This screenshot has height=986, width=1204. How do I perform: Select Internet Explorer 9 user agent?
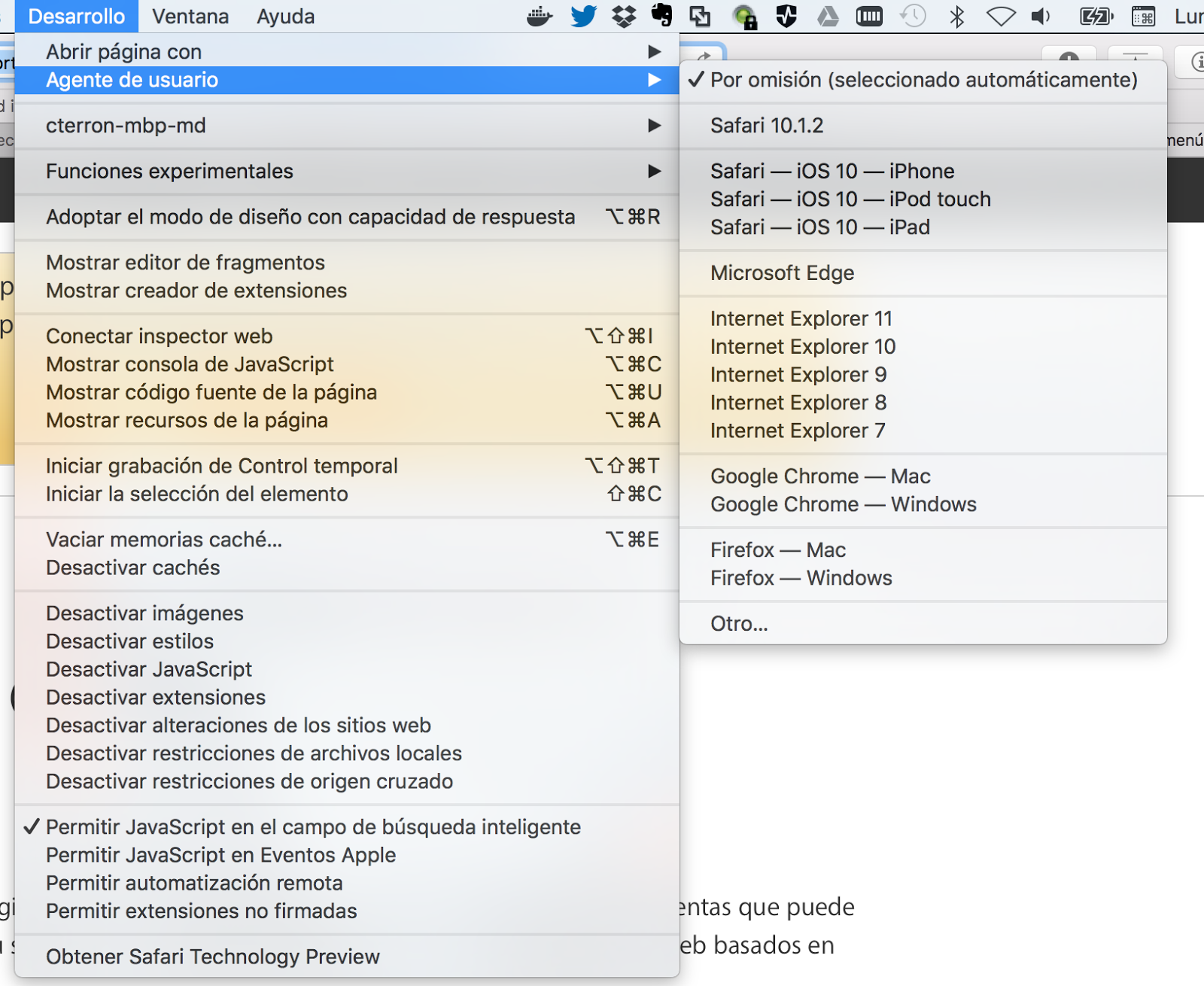coord(923,375)
